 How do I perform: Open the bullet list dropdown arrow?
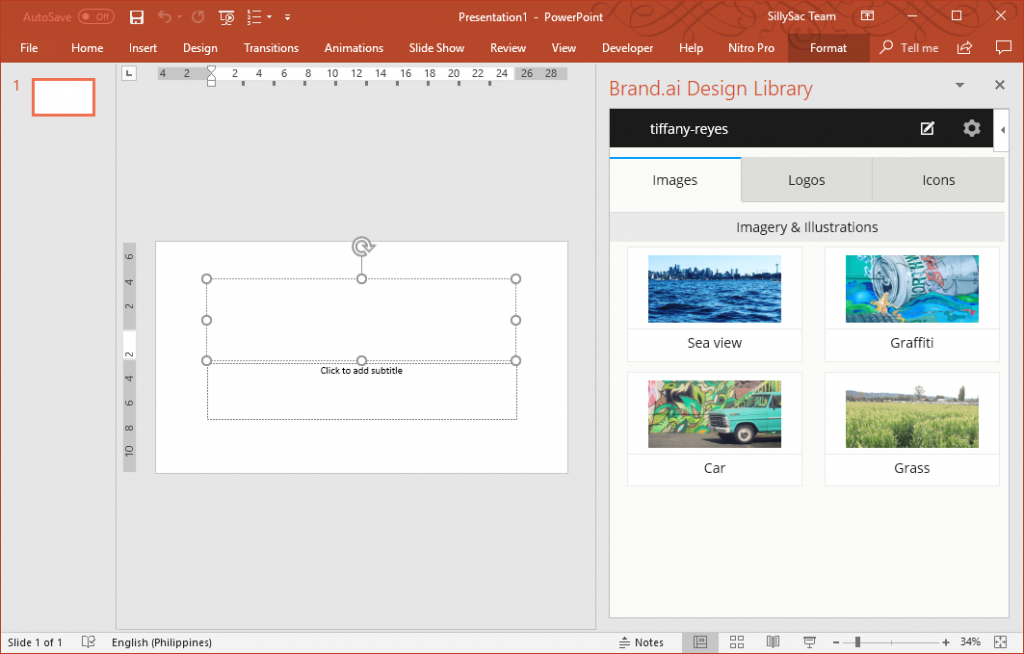point(268,17)
